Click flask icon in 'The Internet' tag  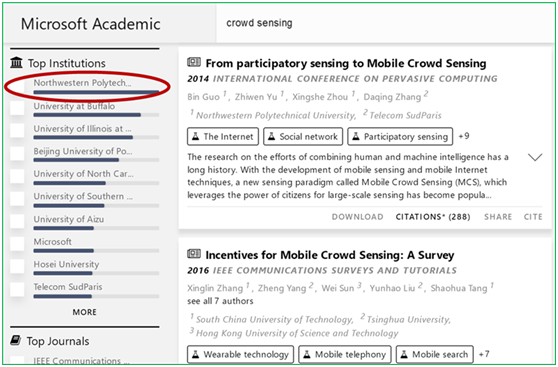coord(196,137)
